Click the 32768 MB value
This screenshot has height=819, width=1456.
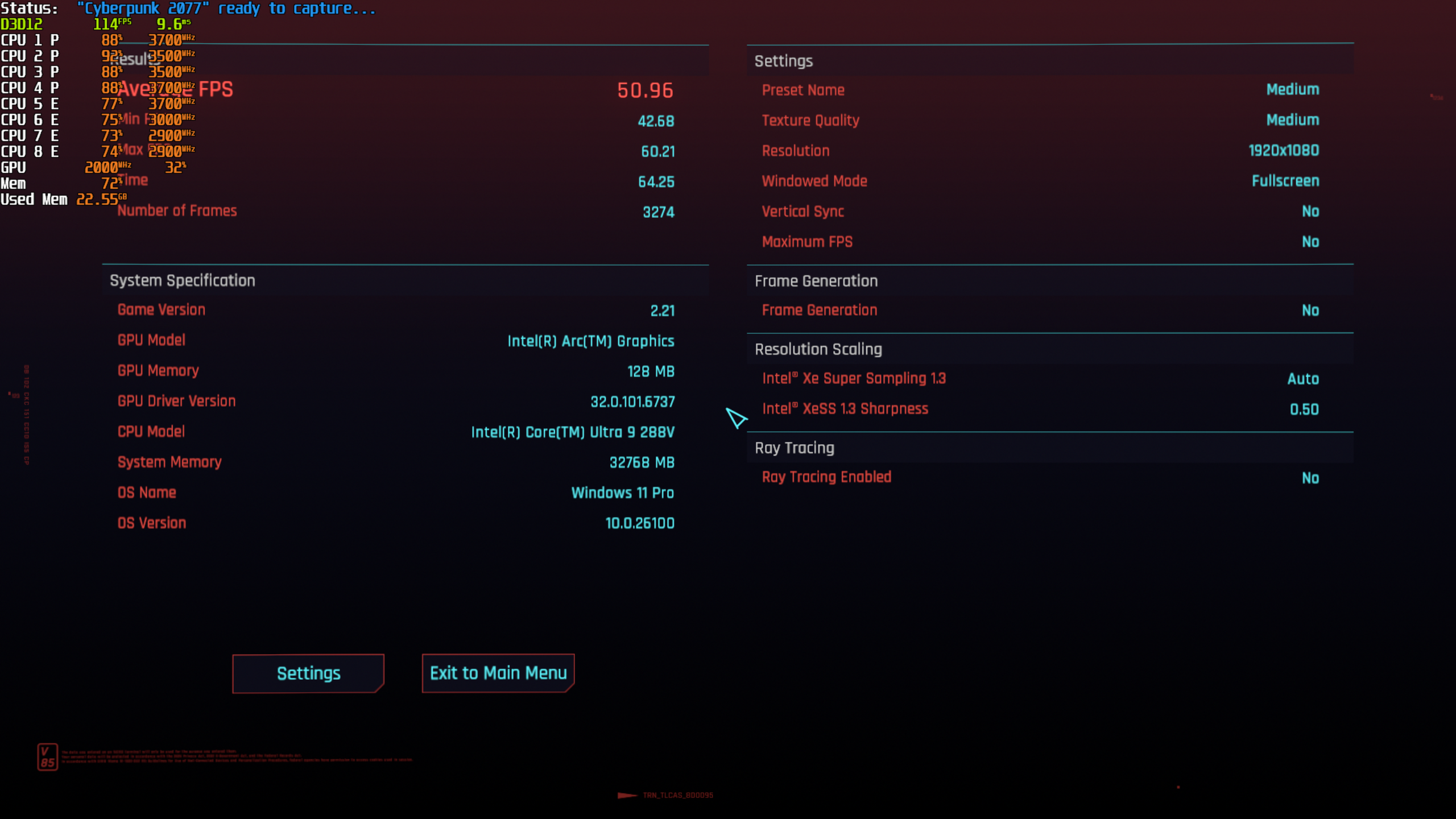point(642,462)
